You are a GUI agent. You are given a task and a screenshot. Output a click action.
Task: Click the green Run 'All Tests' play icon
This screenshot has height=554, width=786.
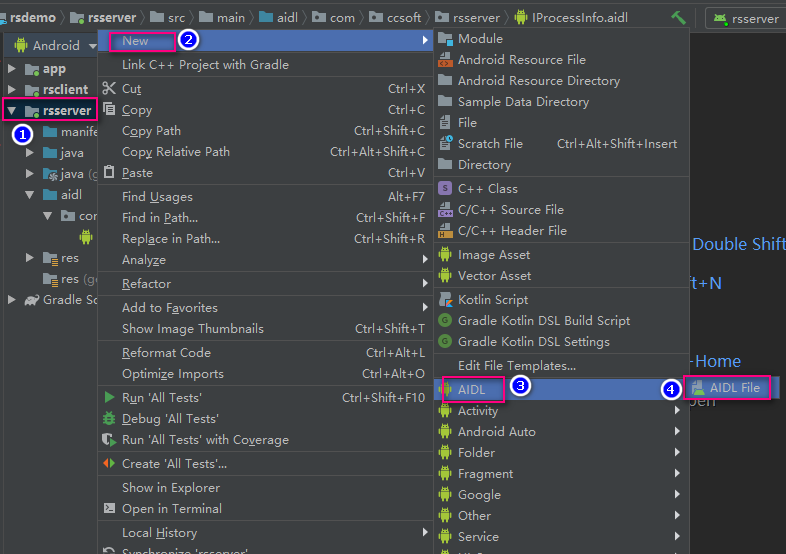109,397
